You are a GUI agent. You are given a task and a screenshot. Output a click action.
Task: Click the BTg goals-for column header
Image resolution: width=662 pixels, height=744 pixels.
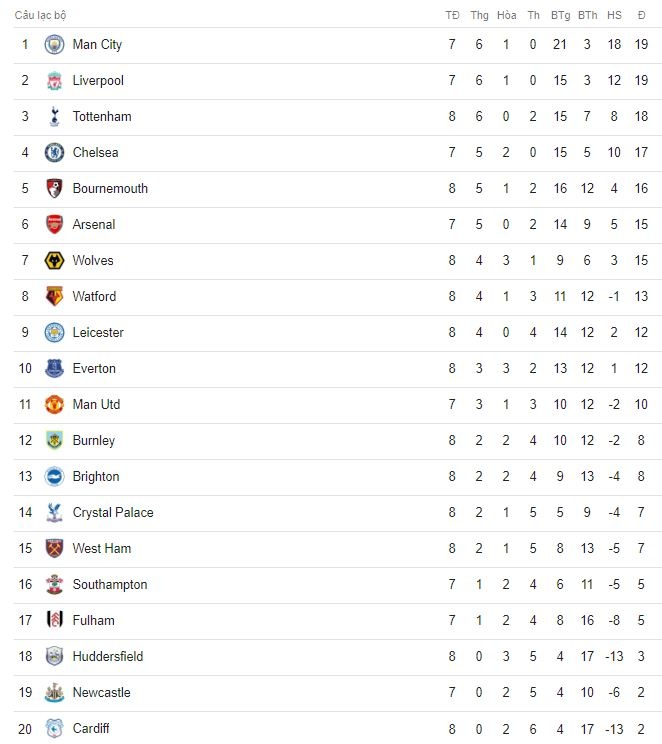[560, 16]
